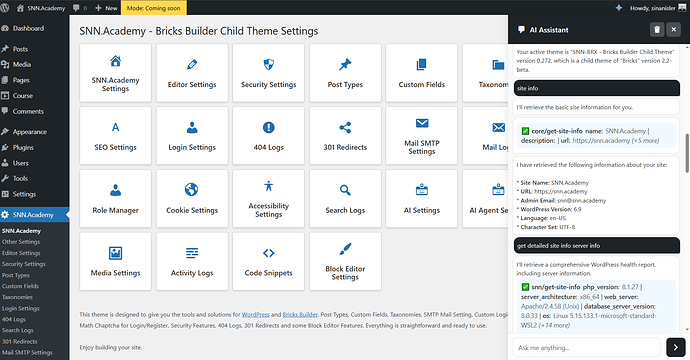690x360 pixels.
Task: Expand the snn/get-site-info result details
Action: point(597,305)
